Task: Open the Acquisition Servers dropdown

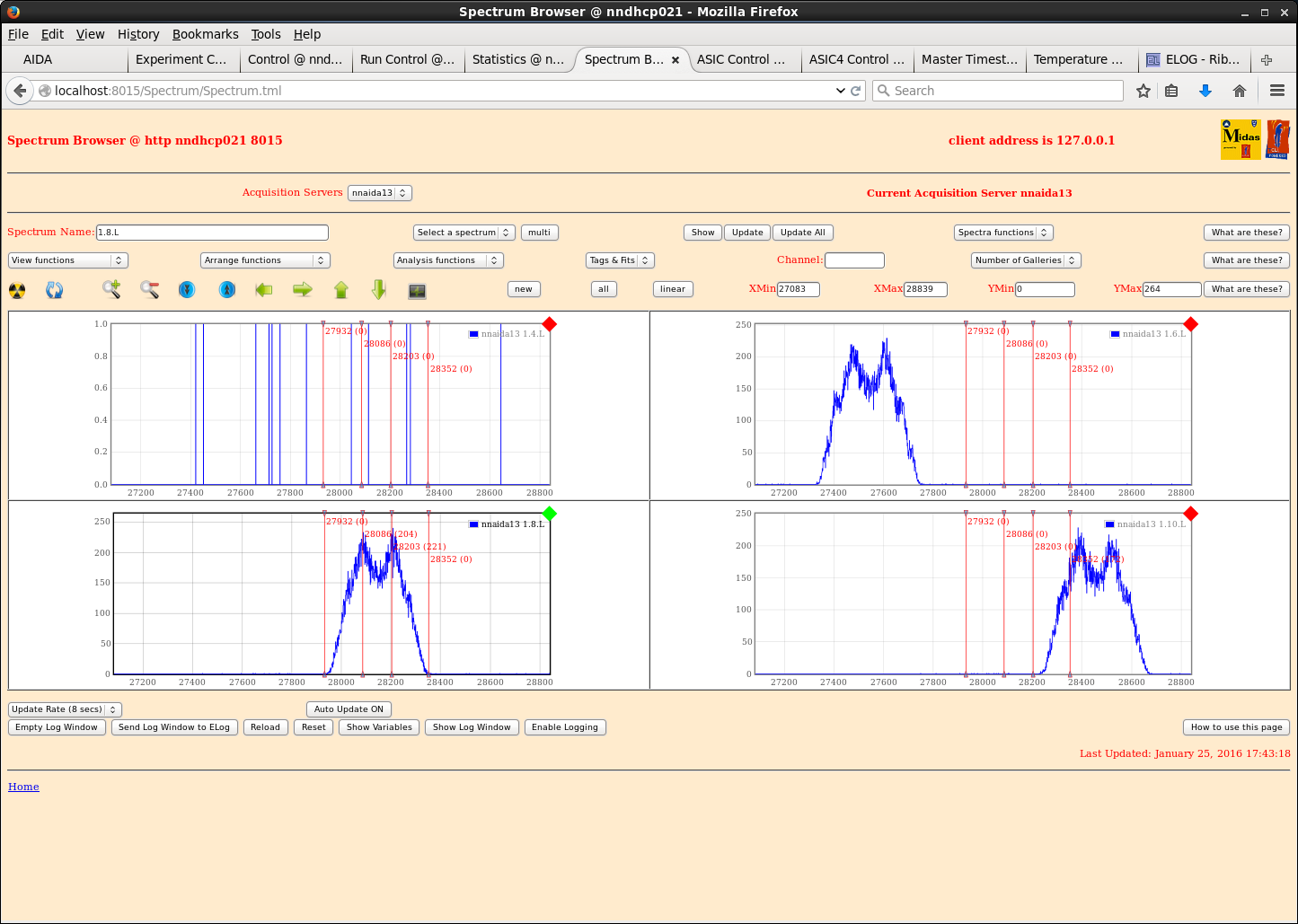Action: click(x=379, y=193)
